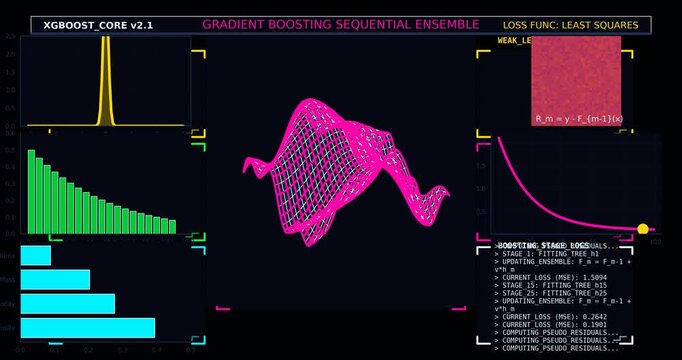This screenshot has width=682, height=360.
Task: Click the R_m = y - F_{m-1}(x) formula text
Action: [578, 119]
